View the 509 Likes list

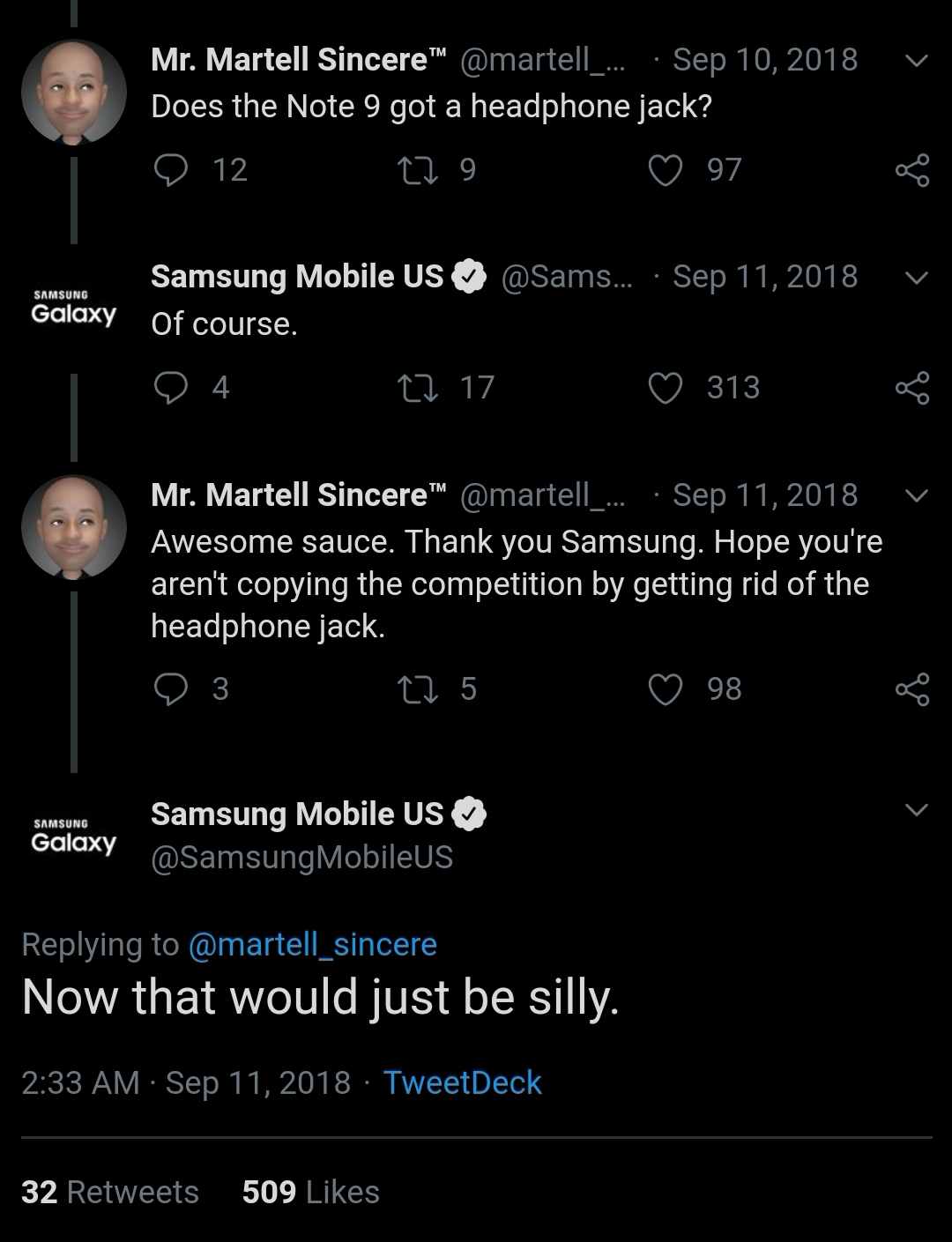[310, 1192]
